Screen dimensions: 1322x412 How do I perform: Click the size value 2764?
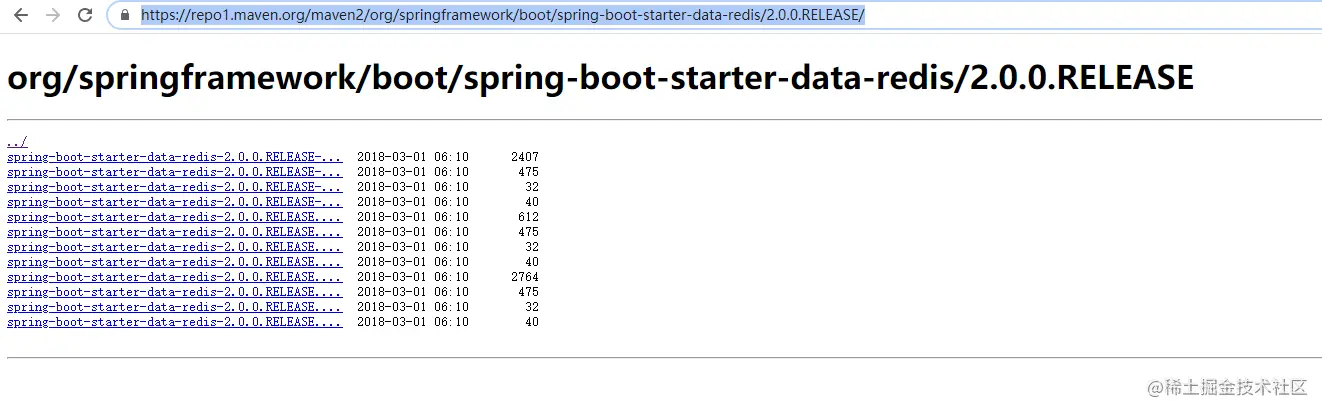coord(524,277)
